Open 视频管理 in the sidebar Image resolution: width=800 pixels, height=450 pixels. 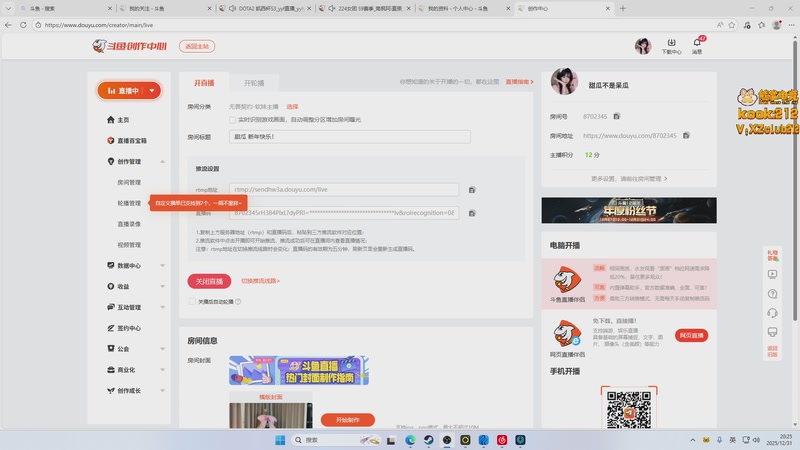coord(129,245)
